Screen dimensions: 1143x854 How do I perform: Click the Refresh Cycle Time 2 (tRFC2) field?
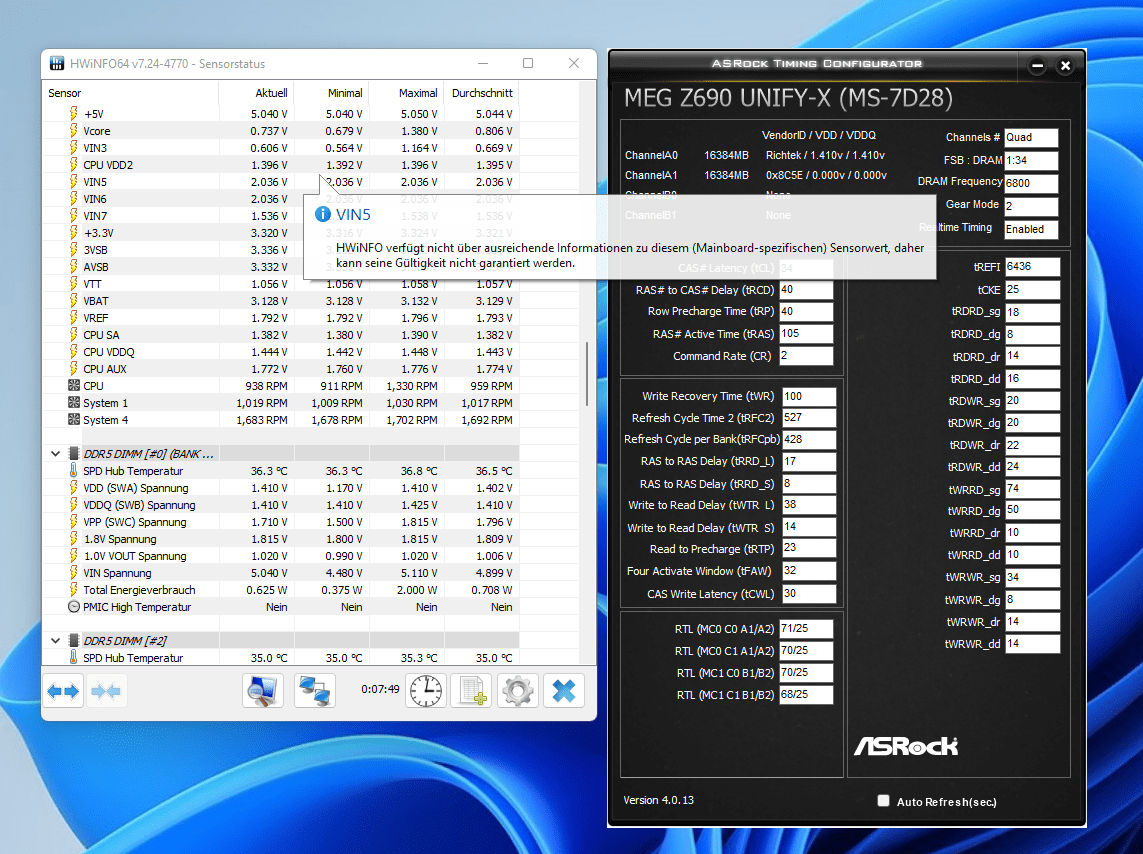809,418
